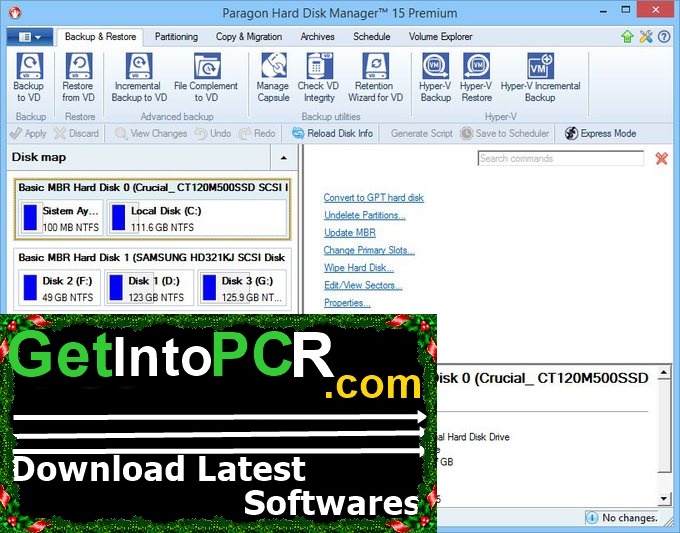Image resolution: width=680 pixels, height=533 pixels.
Task: Click View Changes
Action: tap(151, 133)
